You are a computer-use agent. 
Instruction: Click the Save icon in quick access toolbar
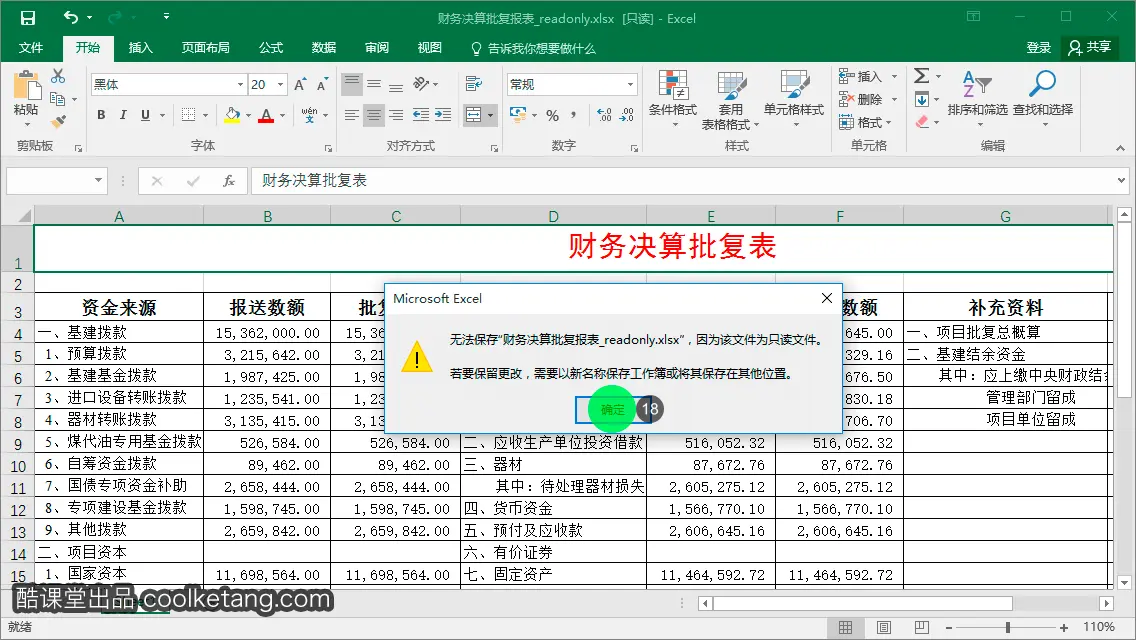pos(28,17)
